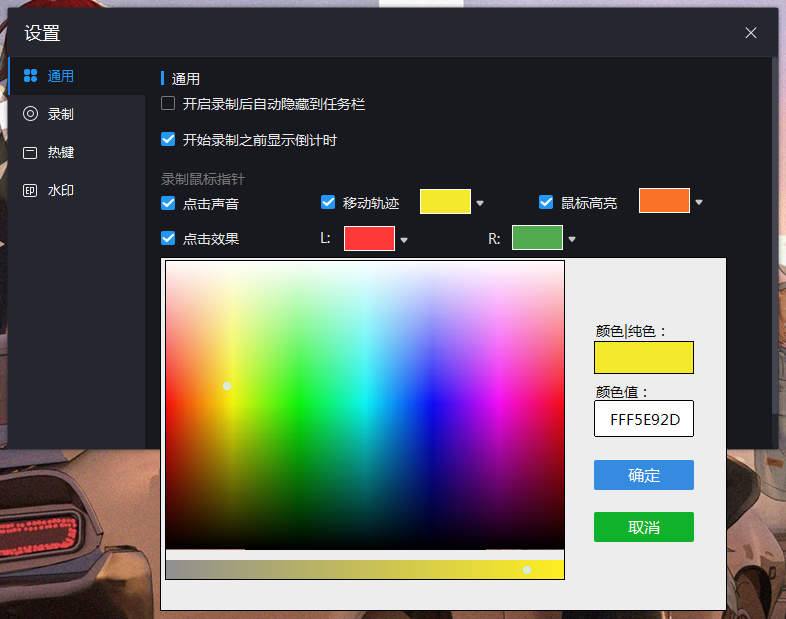
Task: Toggle the 移动轨迹 checkbox
Action: point(328,202)
